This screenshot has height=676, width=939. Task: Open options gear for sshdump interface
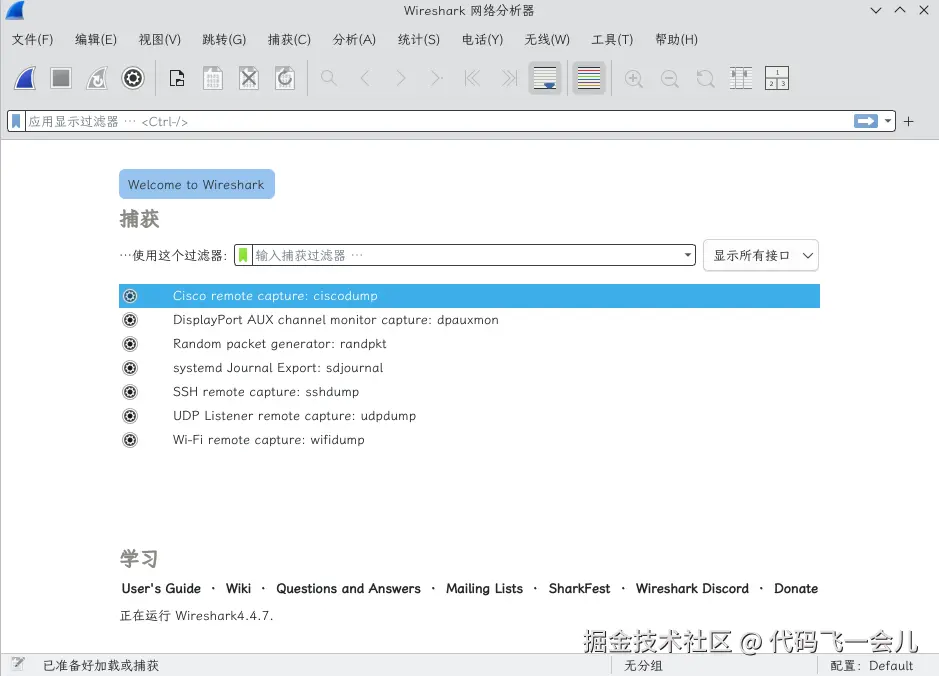pyautogui.click(x=130, y=392)
